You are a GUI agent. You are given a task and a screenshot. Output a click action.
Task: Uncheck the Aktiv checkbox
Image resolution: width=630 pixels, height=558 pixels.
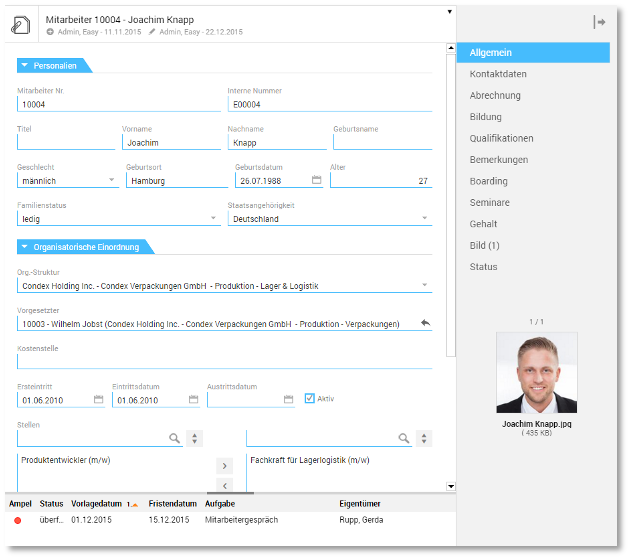(x=309, y=398)
